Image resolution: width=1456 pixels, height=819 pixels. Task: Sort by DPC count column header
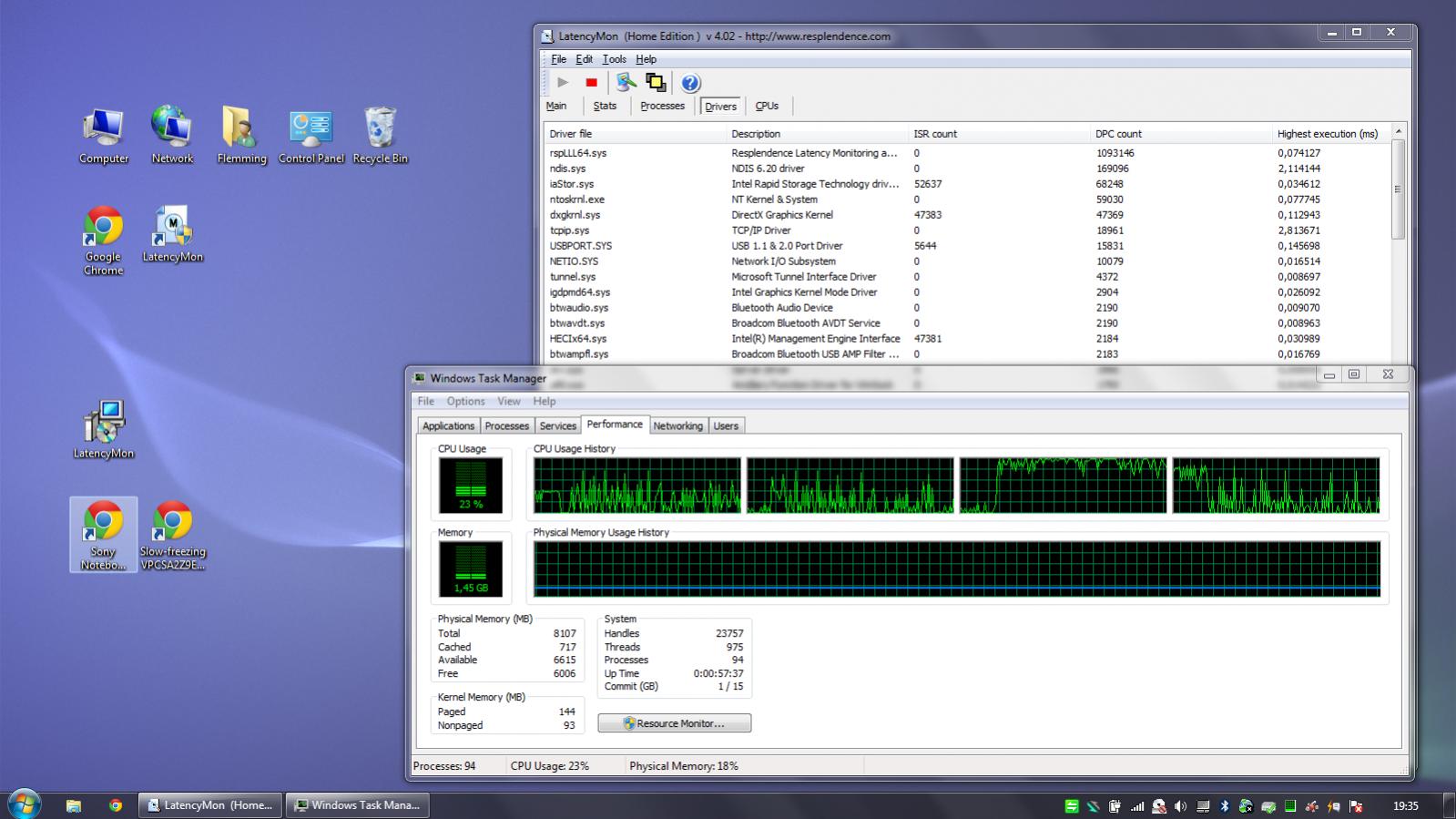click(1181, 133)
